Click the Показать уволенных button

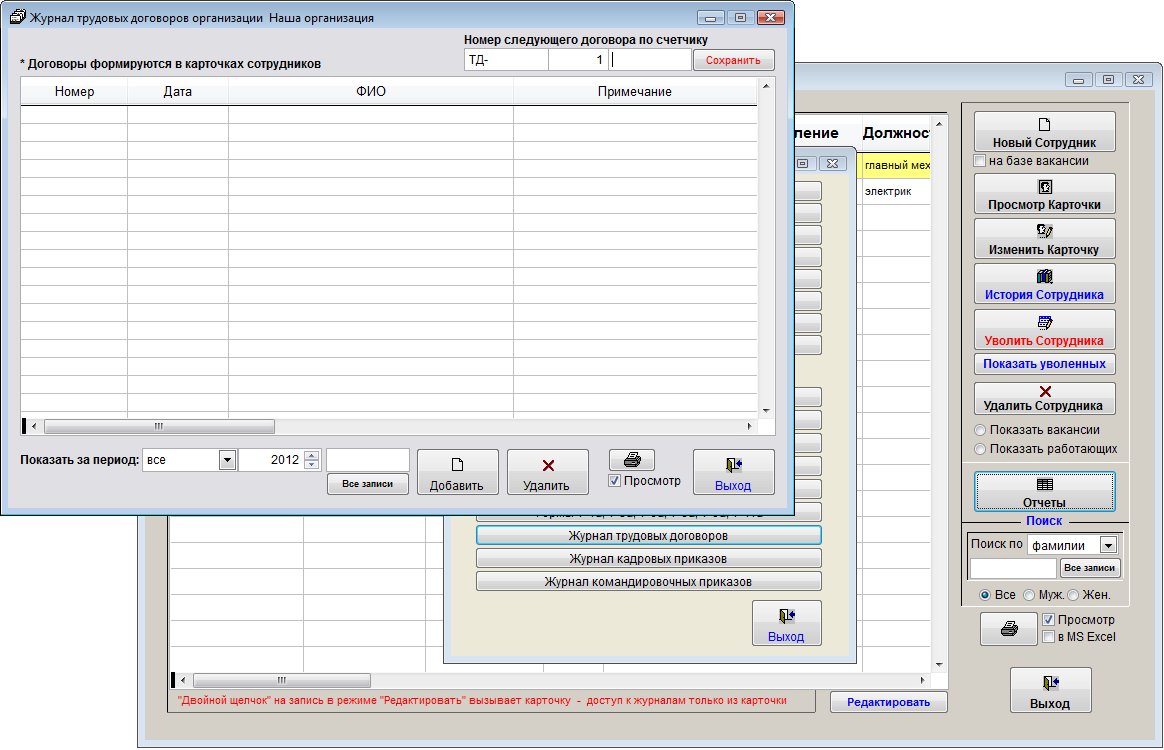(x=1044, y=364)
